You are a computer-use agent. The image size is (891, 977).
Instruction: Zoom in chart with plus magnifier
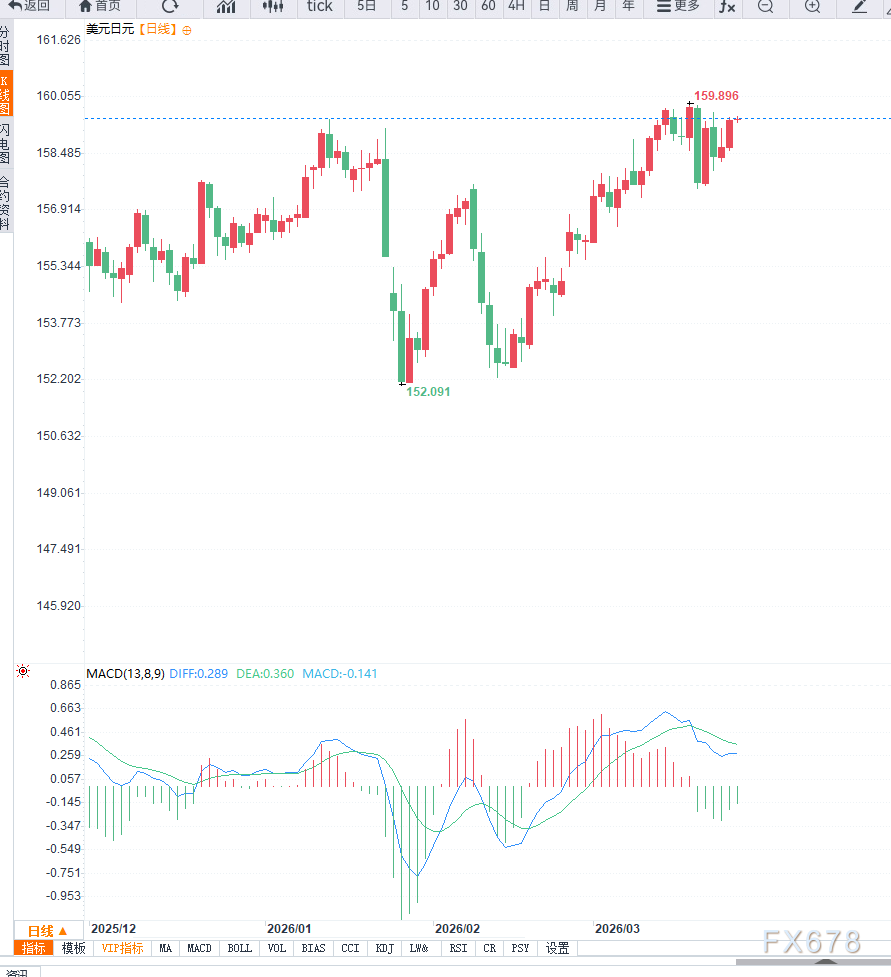(x=812, y=6)
